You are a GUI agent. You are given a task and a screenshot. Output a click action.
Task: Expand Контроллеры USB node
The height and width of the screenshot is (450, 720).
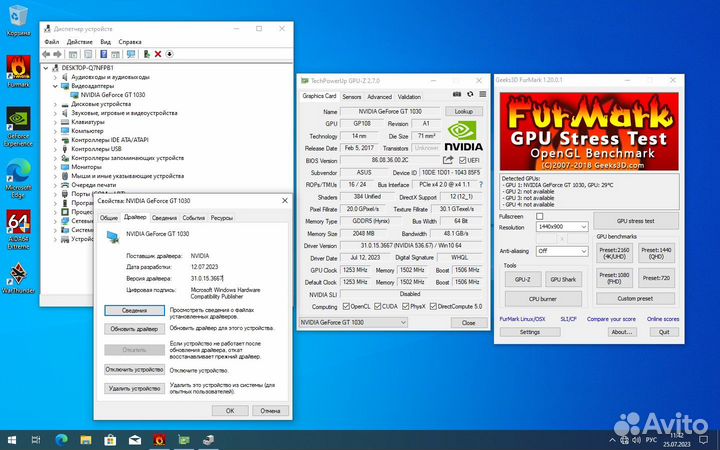click(55, 149)
